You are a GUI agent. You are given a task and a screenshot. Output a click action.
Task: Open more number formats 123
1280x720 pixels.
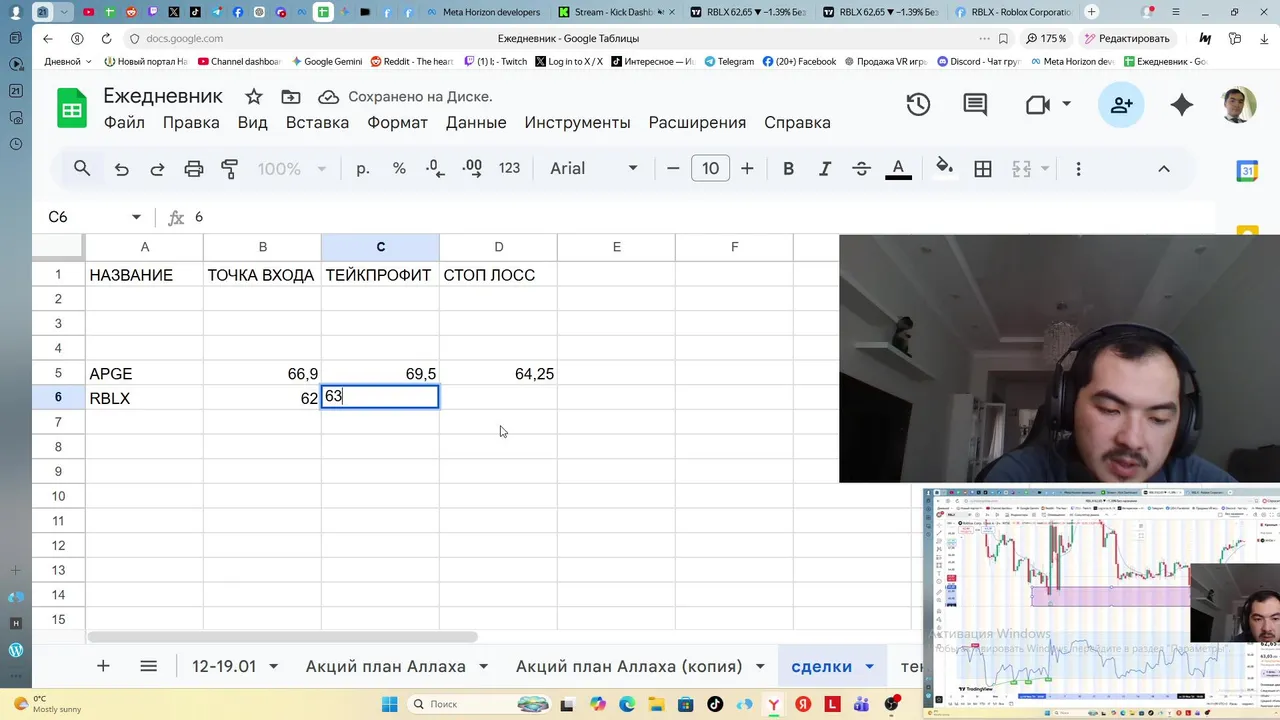click(510, 169)
